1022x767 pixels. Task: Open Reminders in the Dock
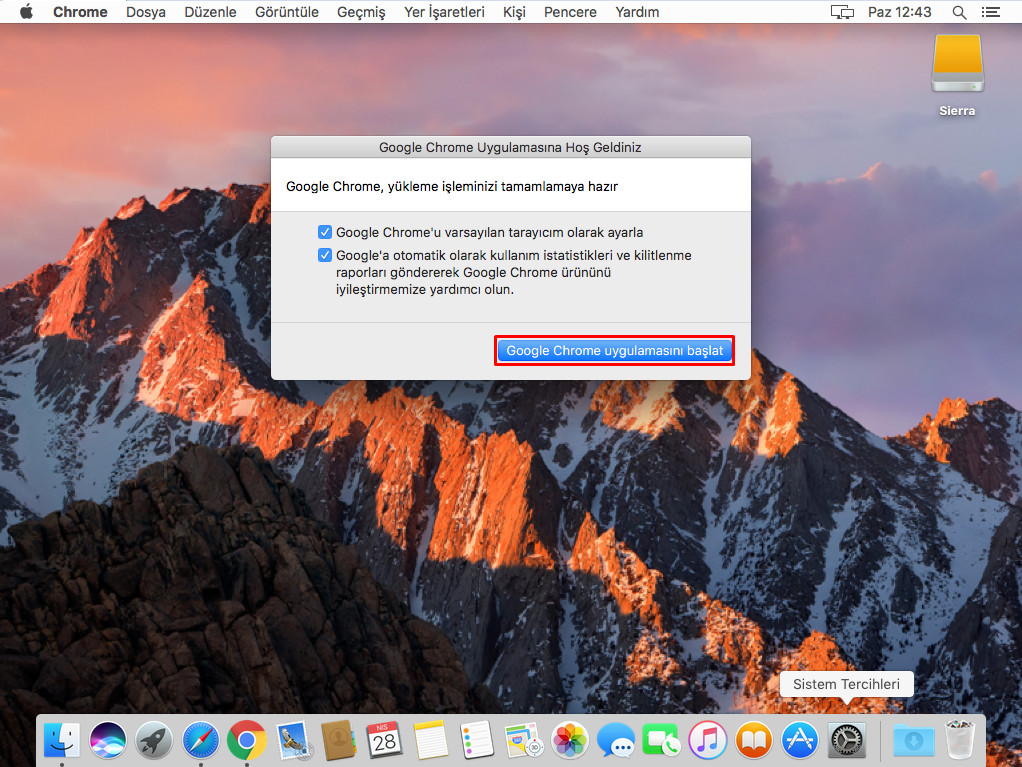pos(476,740)
